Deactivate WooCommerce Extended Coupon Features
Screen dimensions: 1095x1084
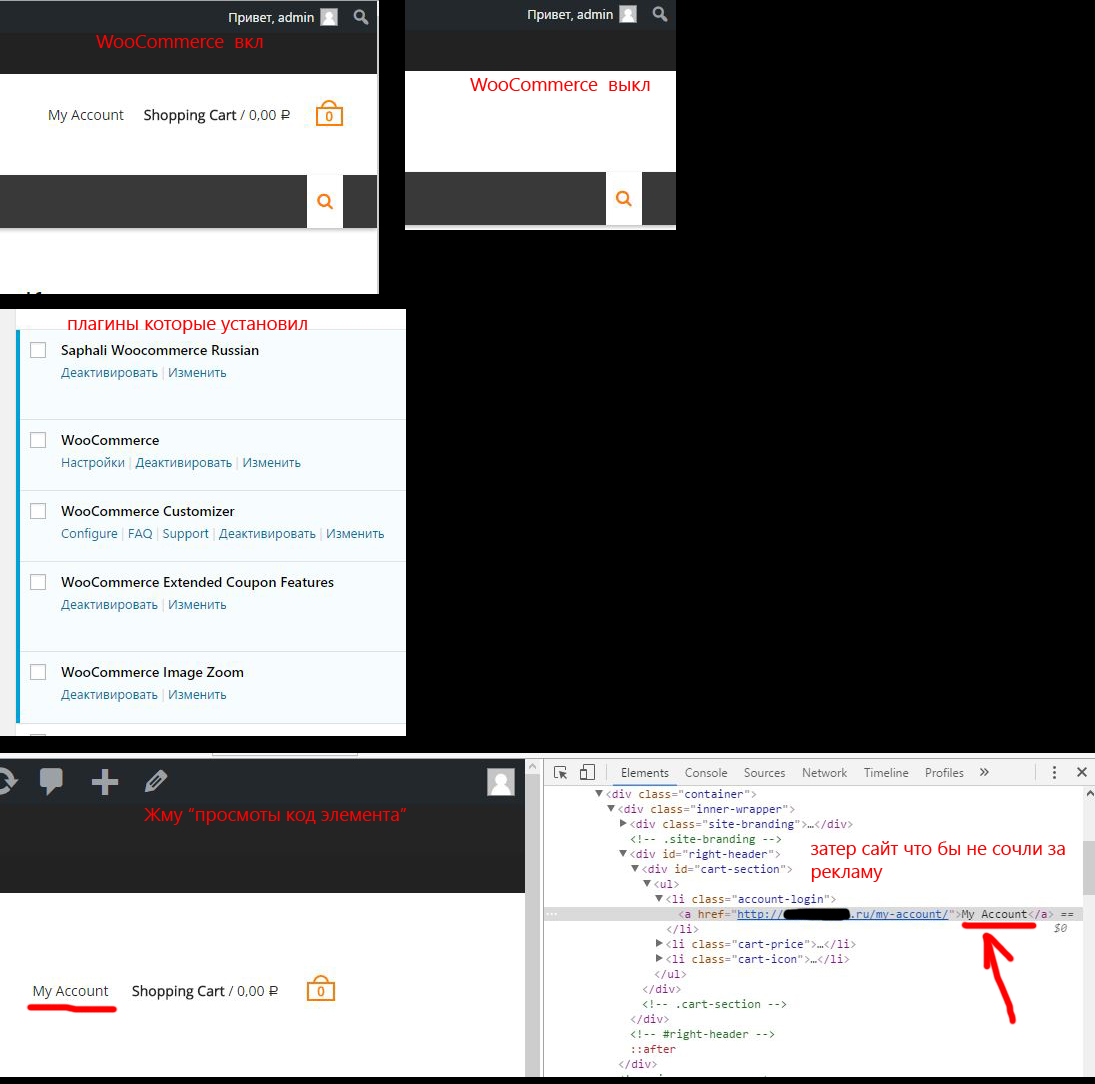pos(109,605)
